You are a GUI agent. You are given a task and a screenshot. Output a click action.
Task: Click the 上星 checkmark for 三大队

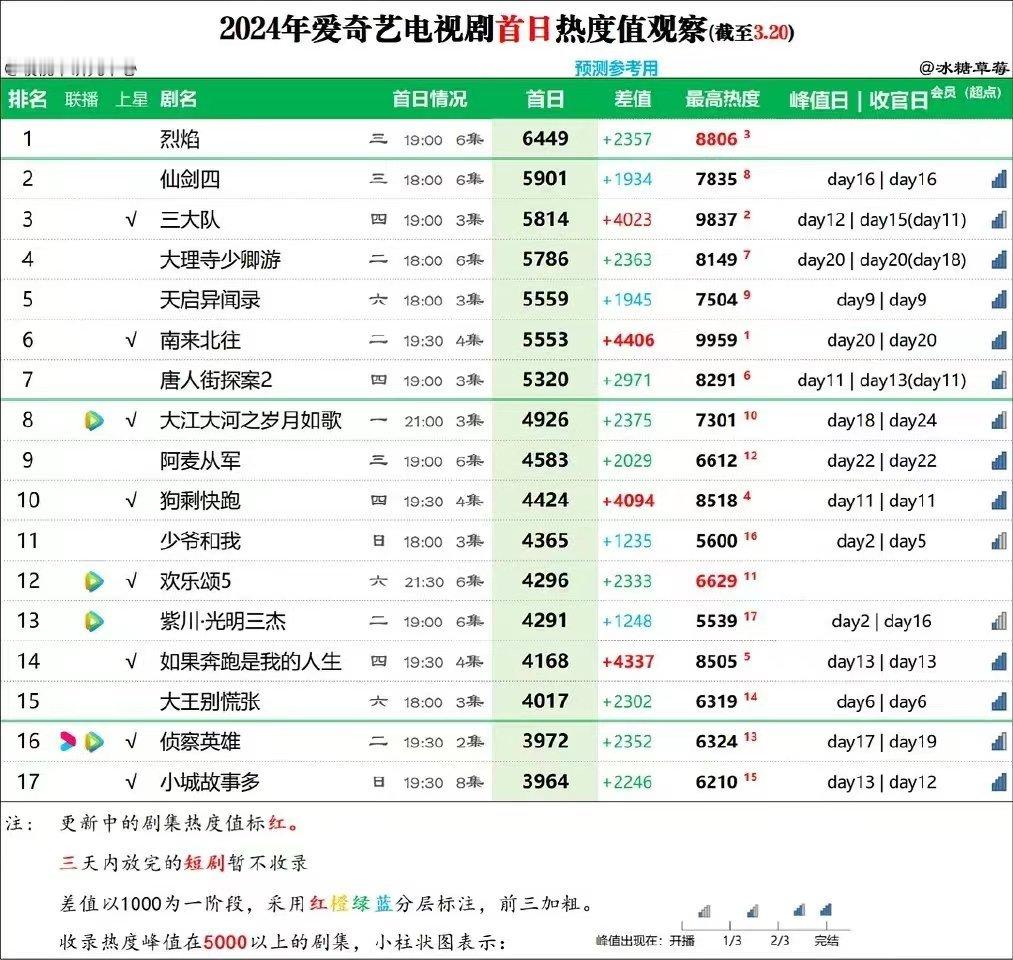point(131,220)
